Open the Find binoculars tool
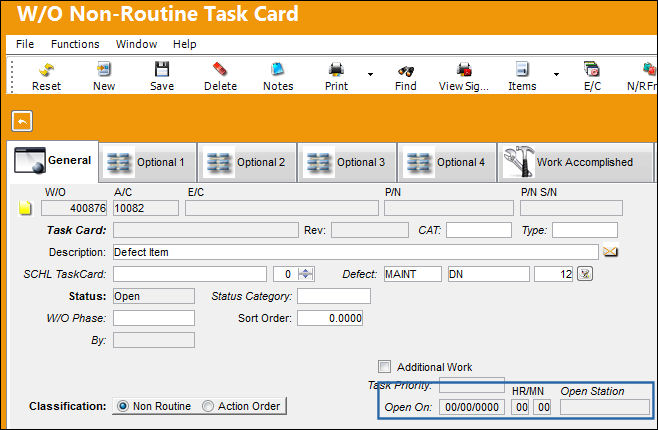658x430 pixels. point(405,78)
